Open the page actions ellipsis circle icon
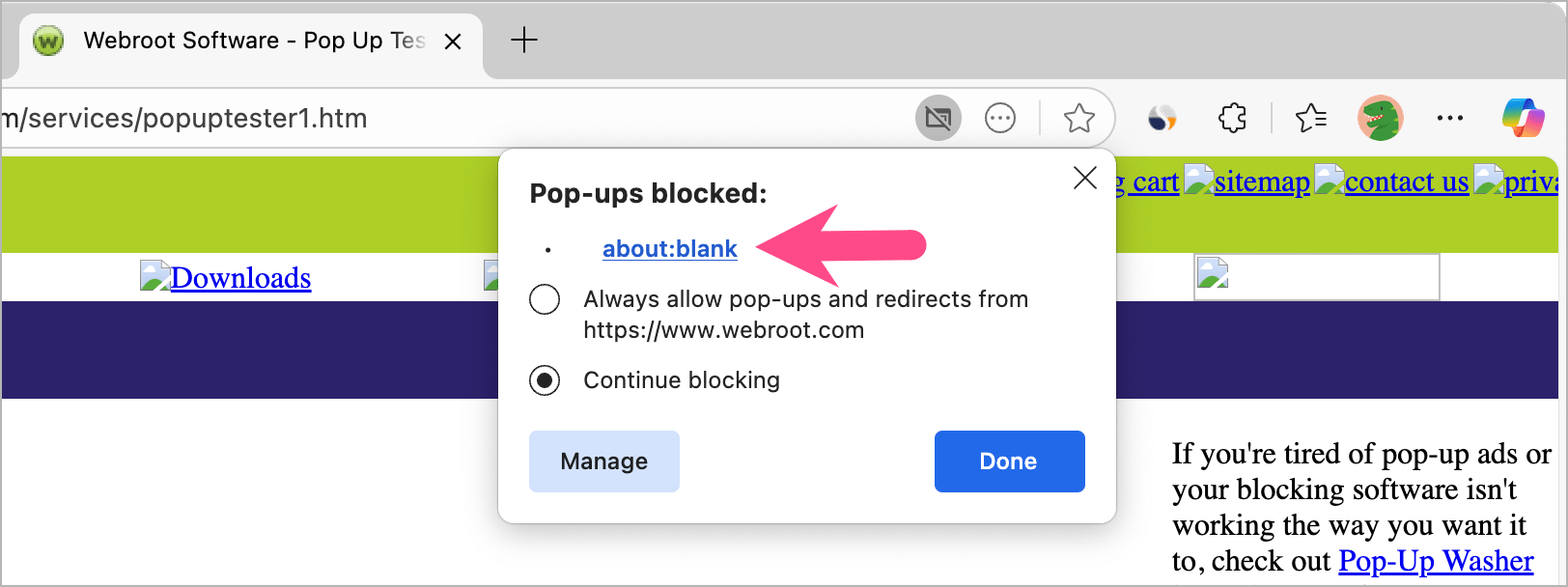This screenshot has height=587, width=1568. pos(999,119)
